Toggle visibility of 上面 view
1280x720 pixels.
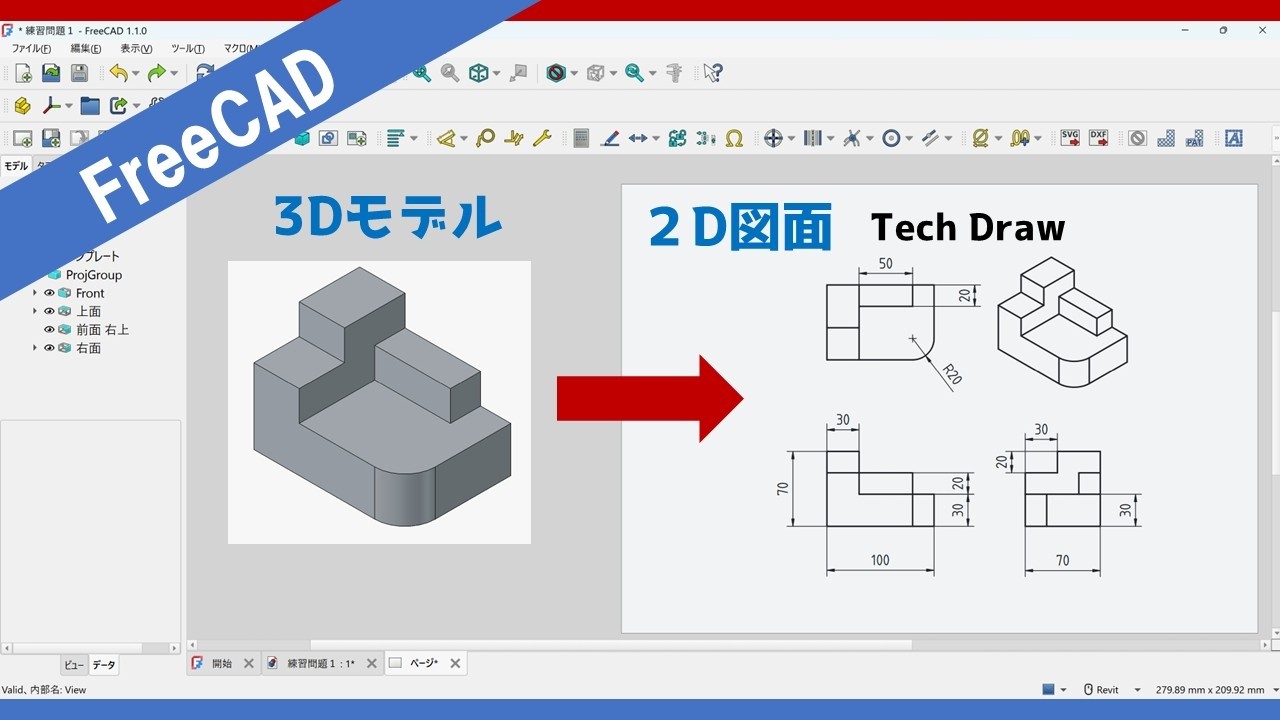49,311
